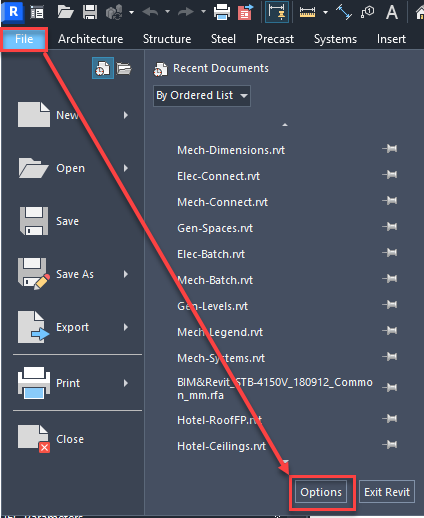Show Recent Documents icon in file menu

tap(103, 68)
